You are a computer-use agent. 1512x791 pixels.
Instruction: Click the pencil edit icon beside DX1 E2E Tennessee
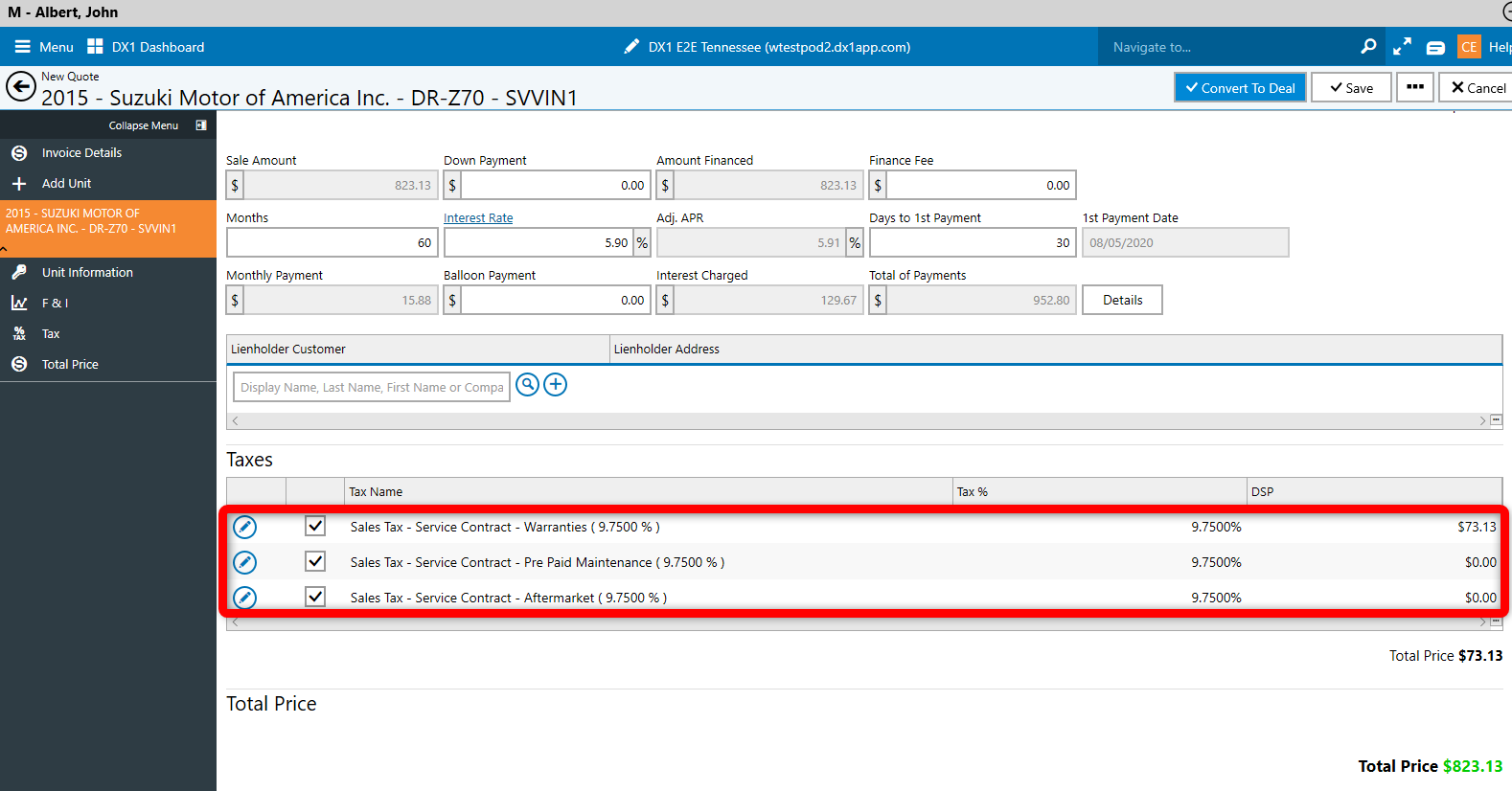pos(631,47)
